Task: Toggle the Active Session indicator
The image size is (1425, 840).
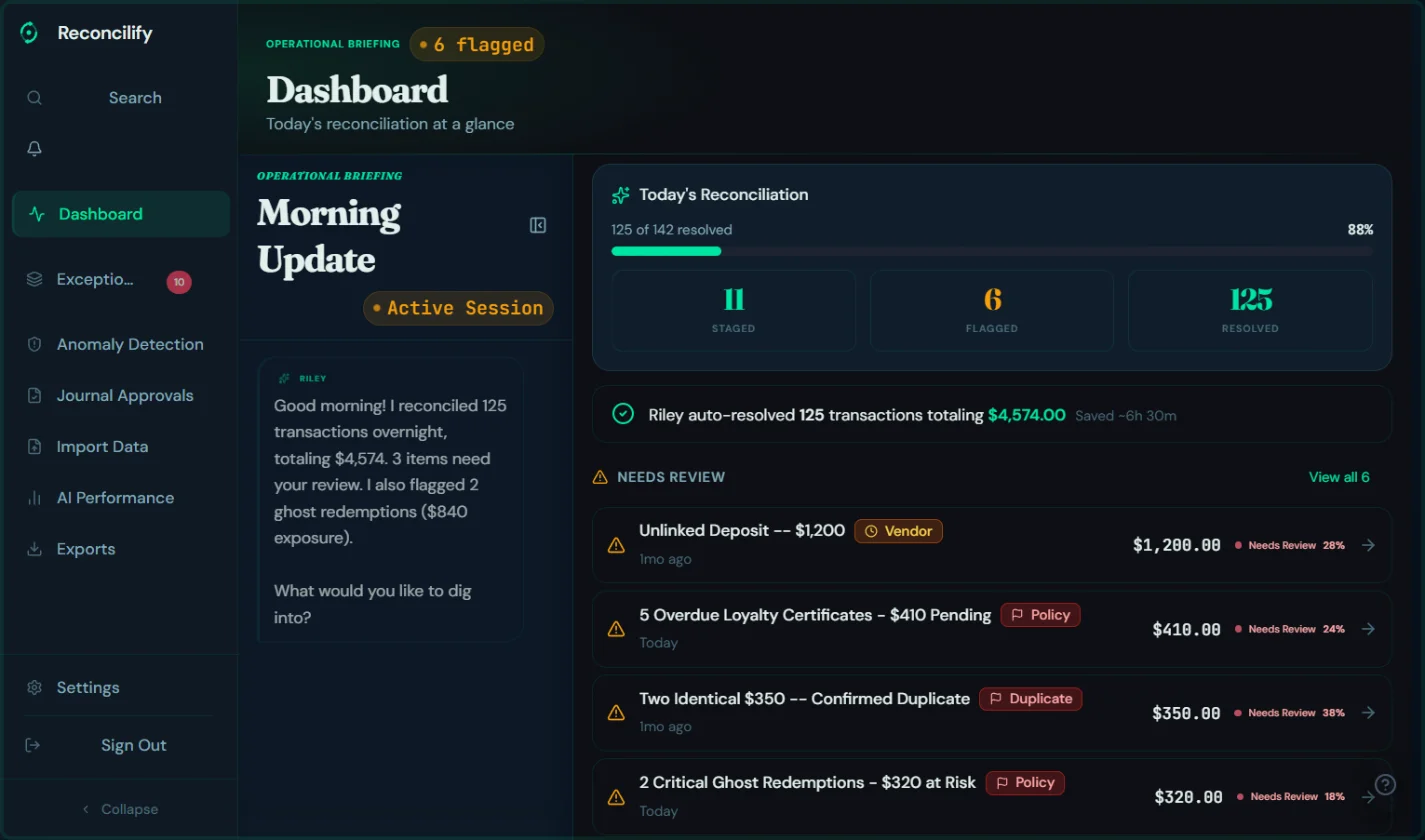Action: point(457,308)
